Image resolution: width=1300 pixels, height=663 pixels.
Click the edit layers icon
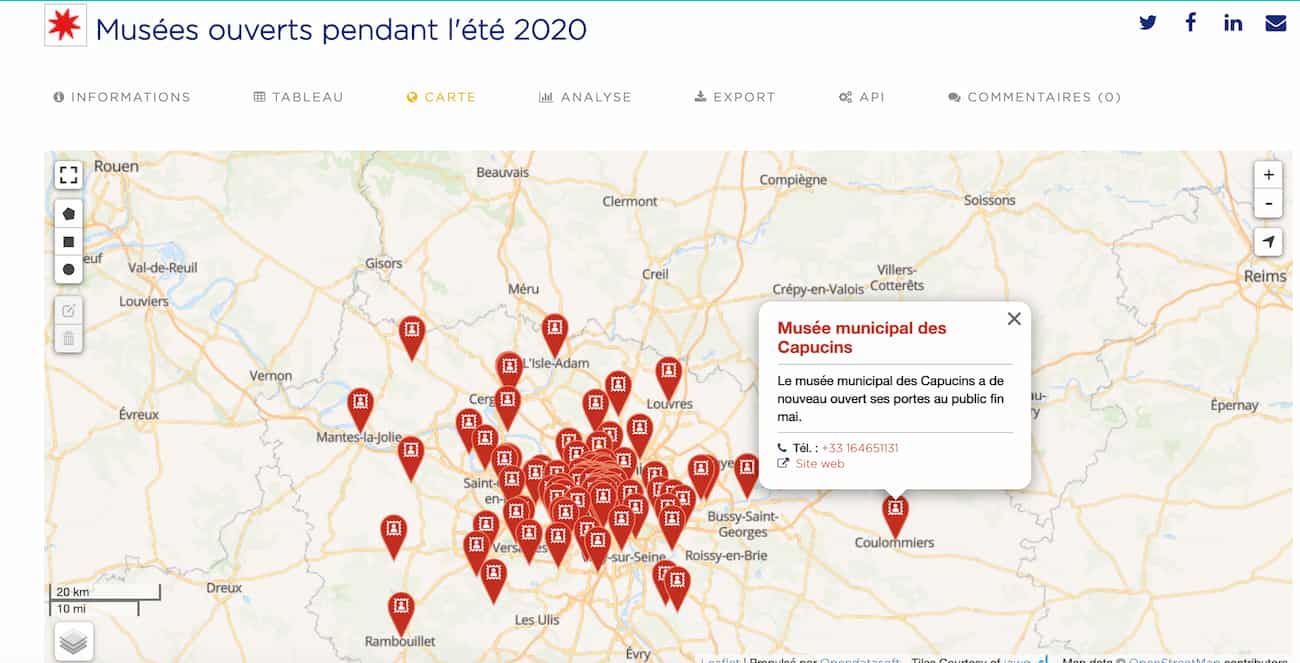tap(68, 311)
